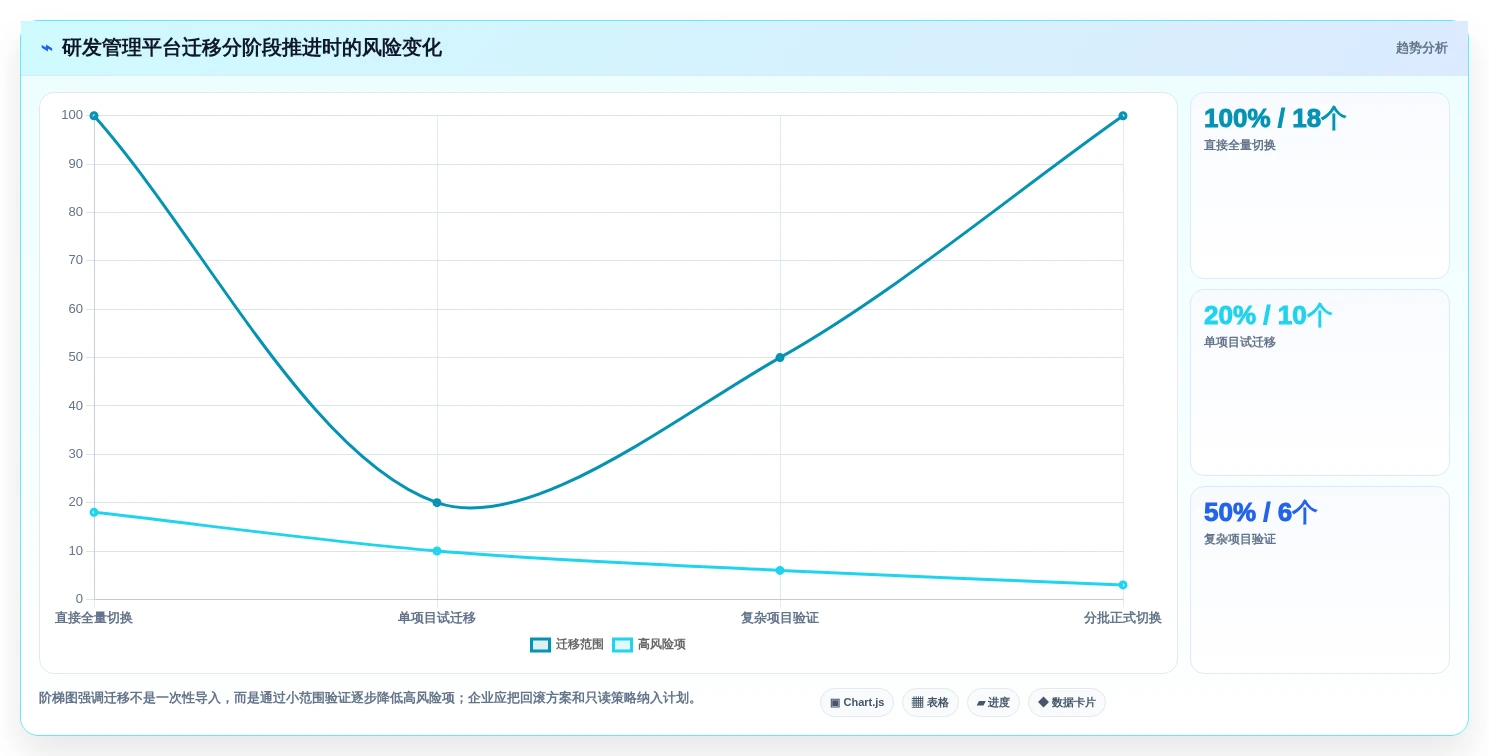Toggle the 迁移范围 legend swatch
The width and height of the screenshot is (1489, 756).
pos(540,645)
